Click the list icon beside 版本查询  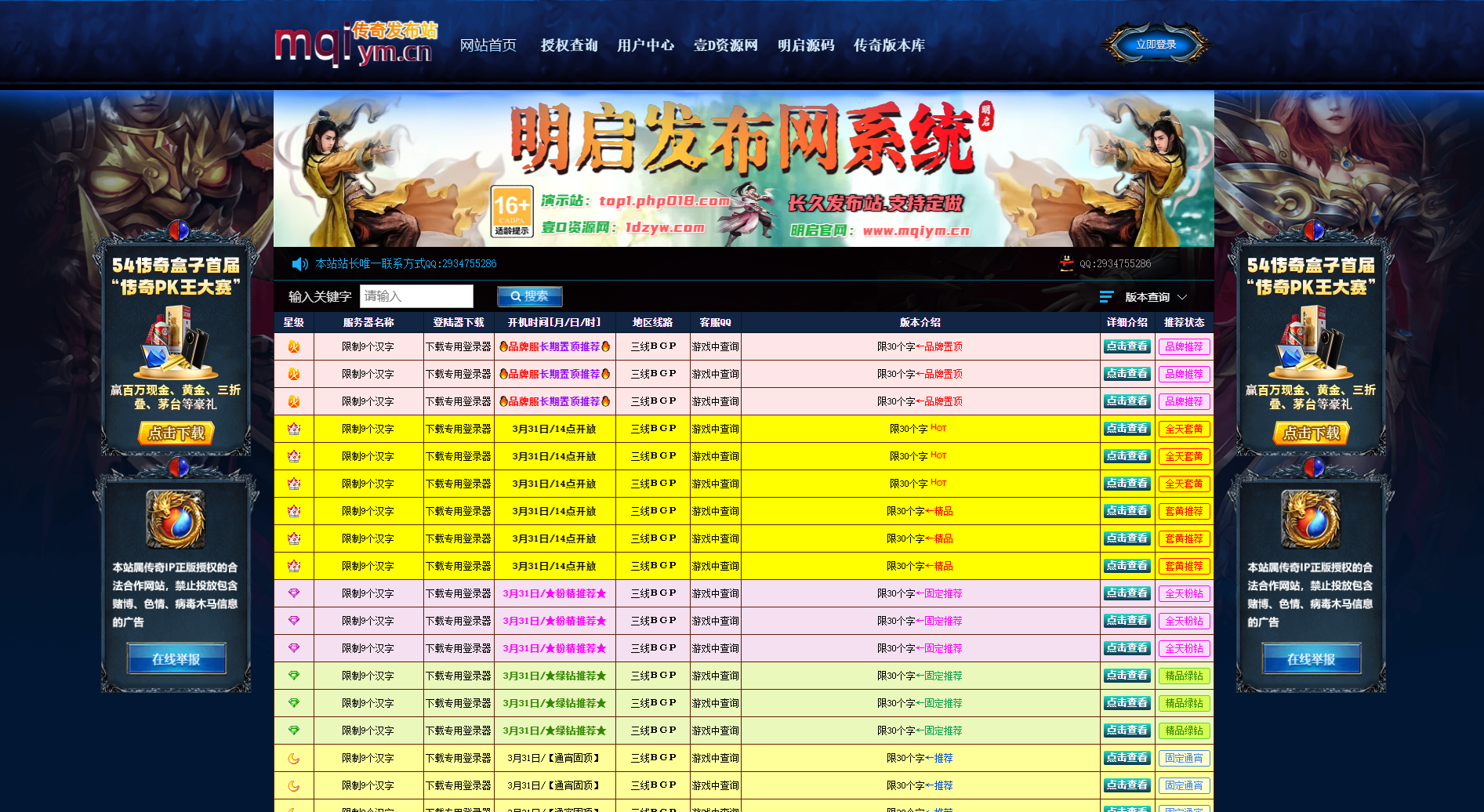coord(1106,297)
